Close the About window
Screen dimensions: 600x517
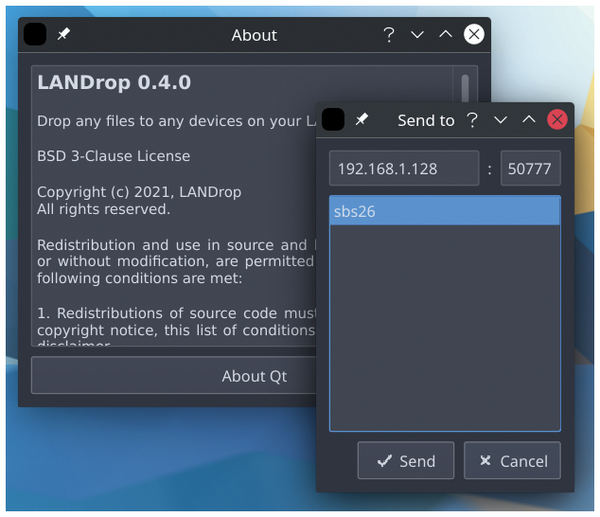(474, 34)
